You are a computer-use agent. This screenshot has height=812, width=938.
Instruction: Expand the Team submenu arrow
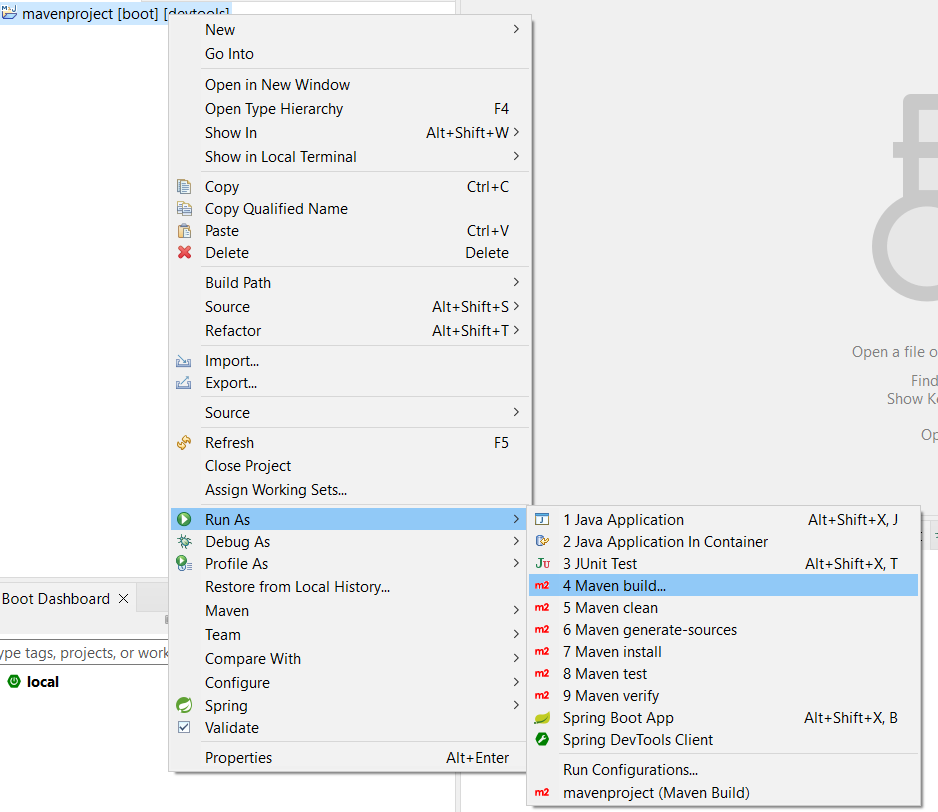point(516,634)
